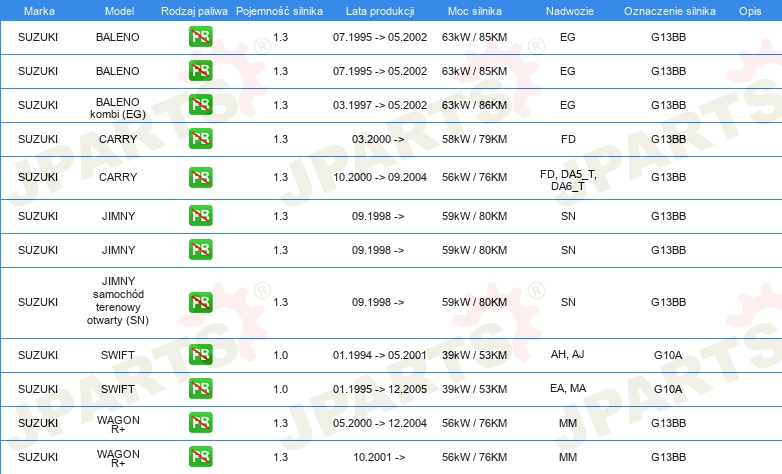
Task: Select '56kW / 76KM' in the CARRY 10.2000 row
Action: point(474,177)
